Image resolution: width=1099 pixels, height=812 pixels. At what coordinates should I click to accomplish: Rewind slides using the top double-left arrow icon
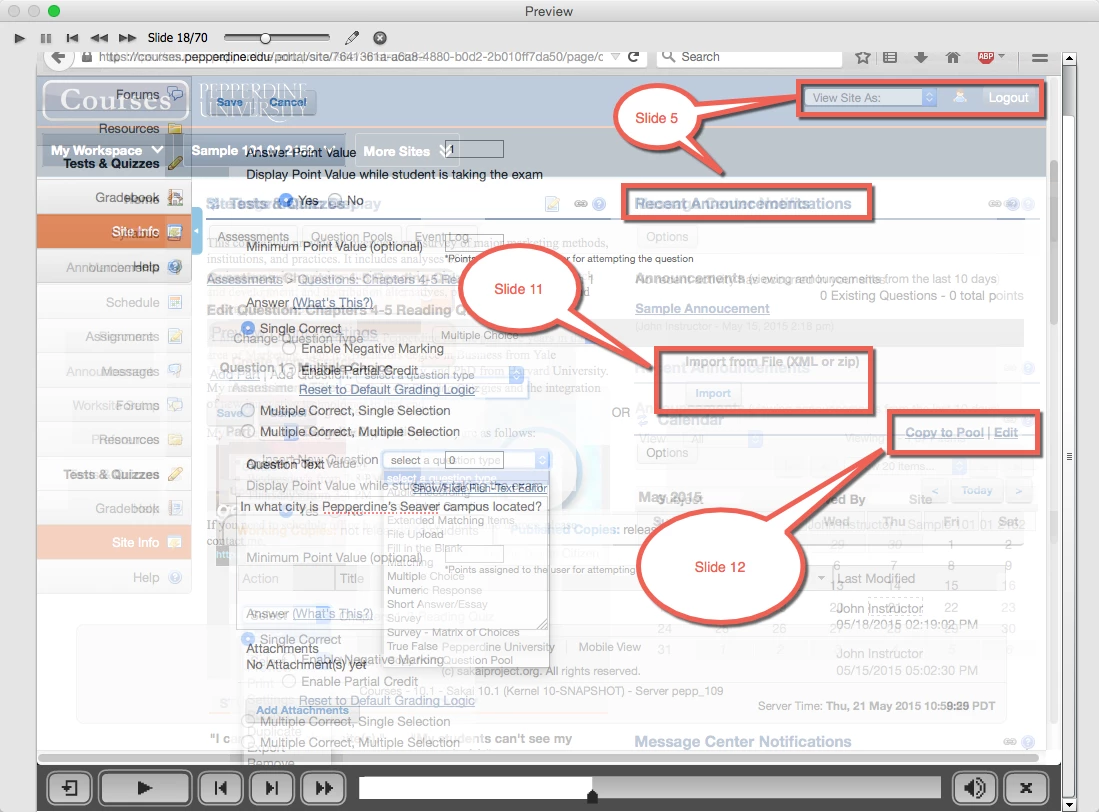[100, 38]
